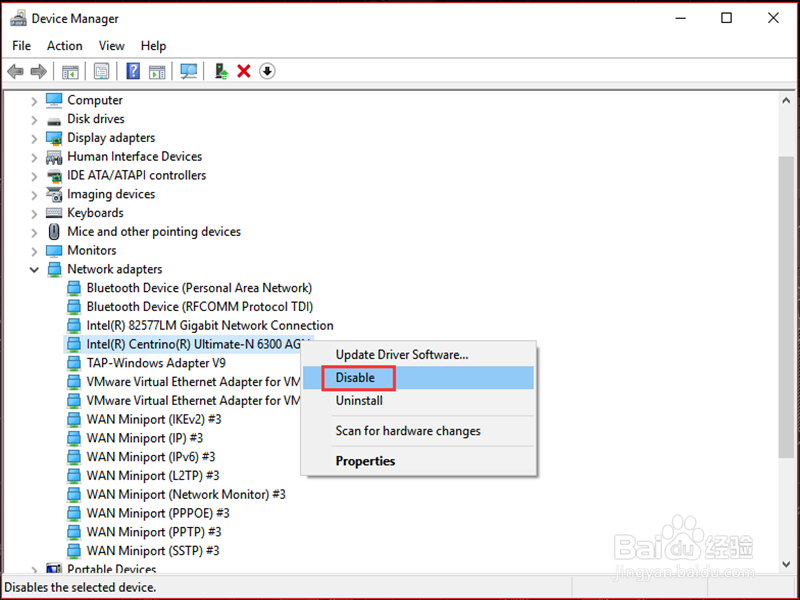
Task: Click Update Driver Software toolbar icon
Action: (221, 71)
